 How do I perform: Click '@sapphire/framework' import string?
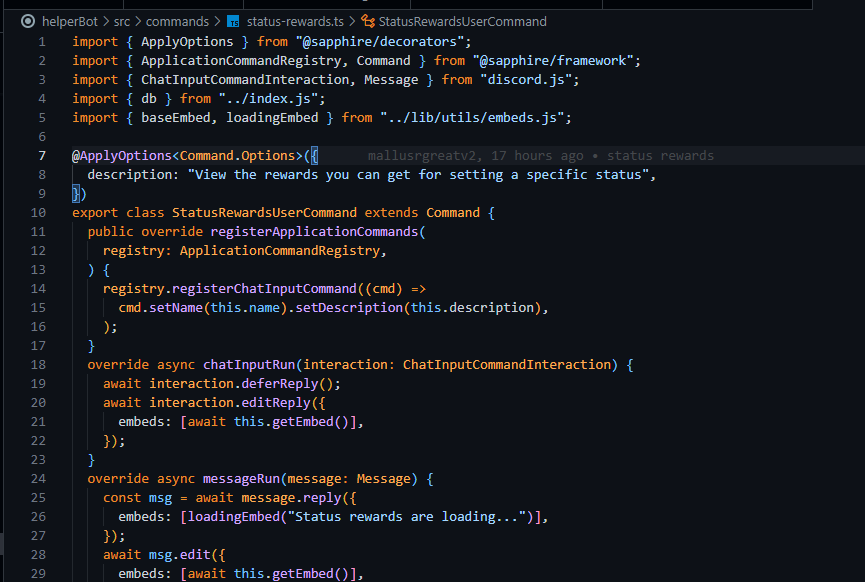(x=553, y=60)
